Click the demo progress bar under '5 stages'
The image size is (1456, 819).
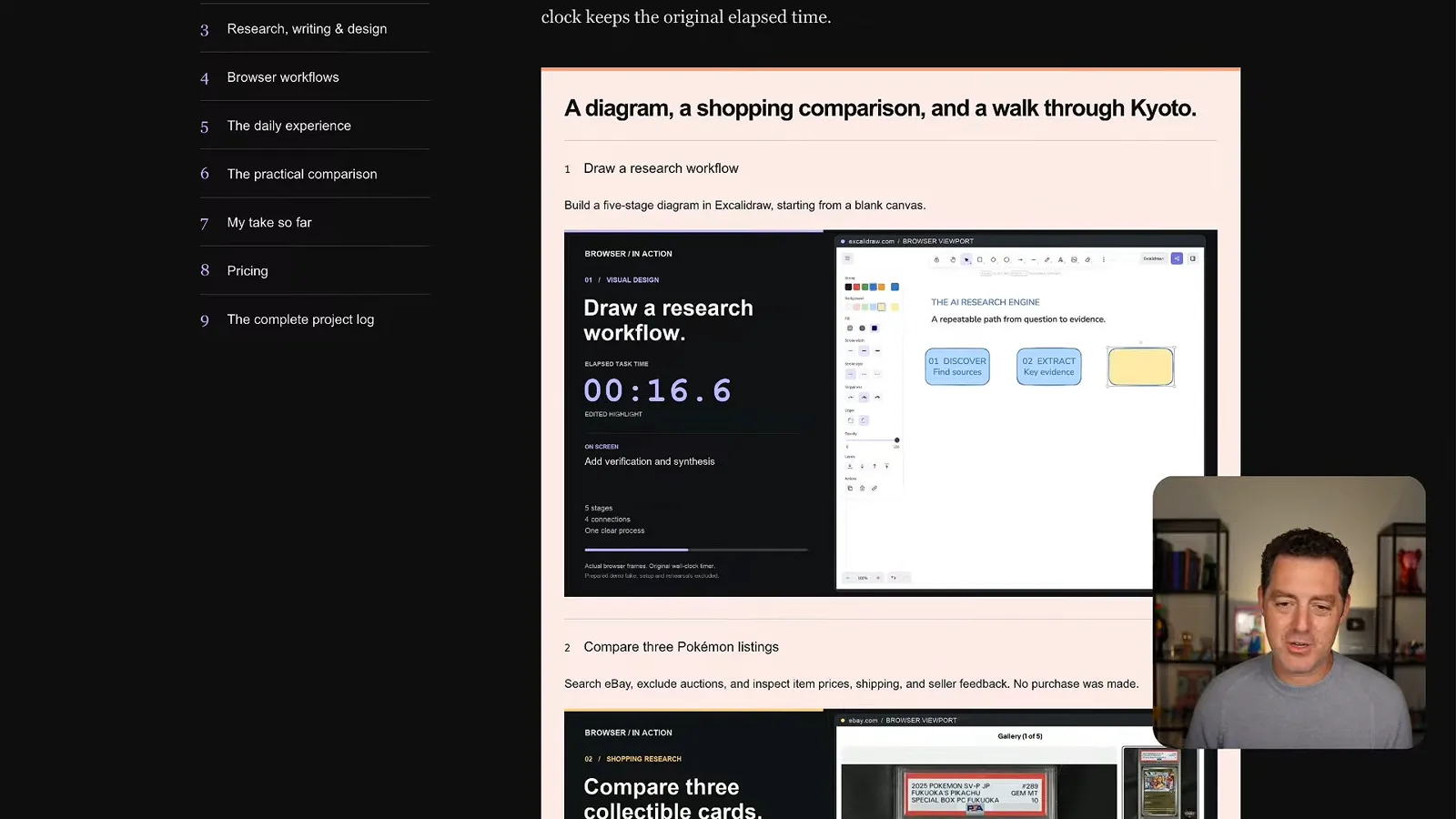pyautogui.click(x=696, y=550)
